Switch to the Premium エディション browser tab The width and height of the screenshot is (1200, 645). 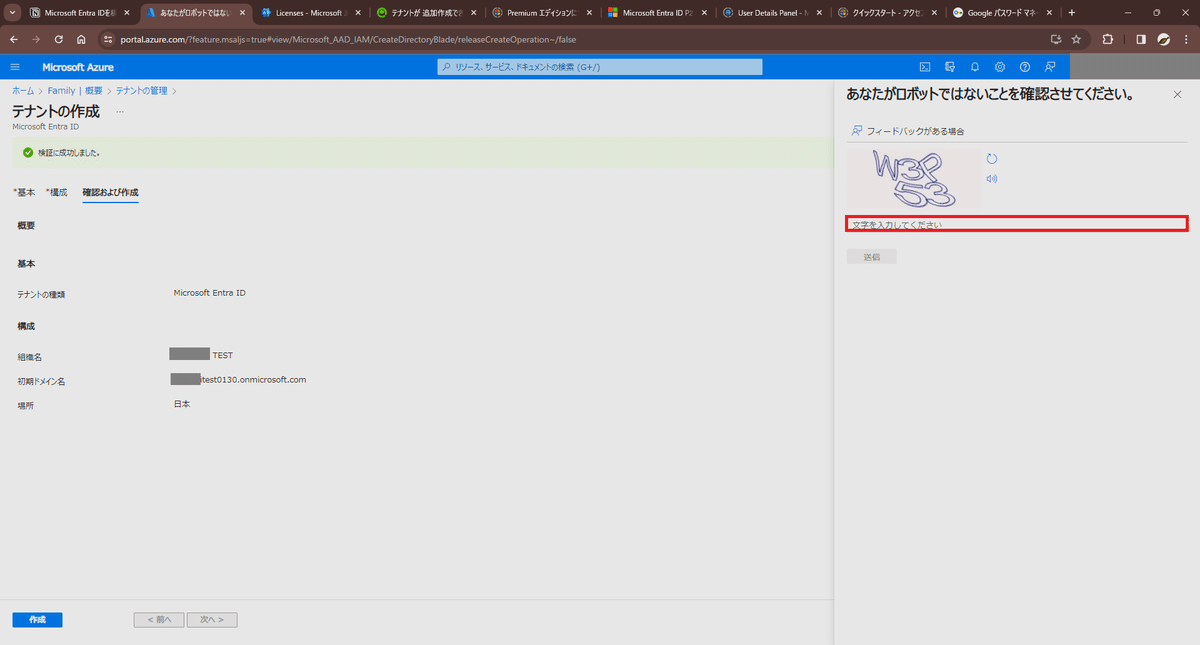(540, 13)
